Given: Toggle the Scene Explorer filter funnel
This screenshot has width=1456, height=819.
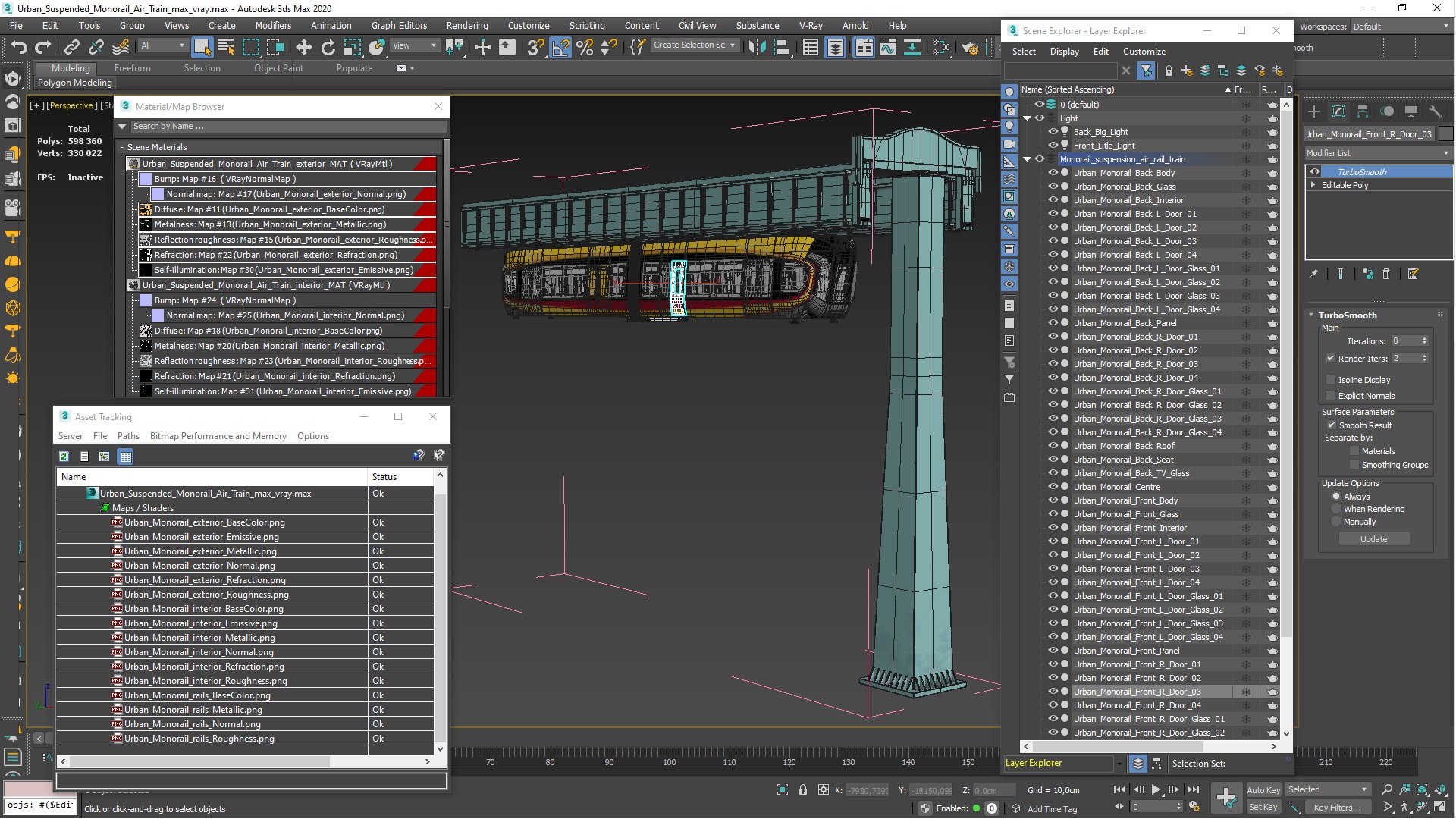Looking at the screenshot, I should coord(1146,71).
